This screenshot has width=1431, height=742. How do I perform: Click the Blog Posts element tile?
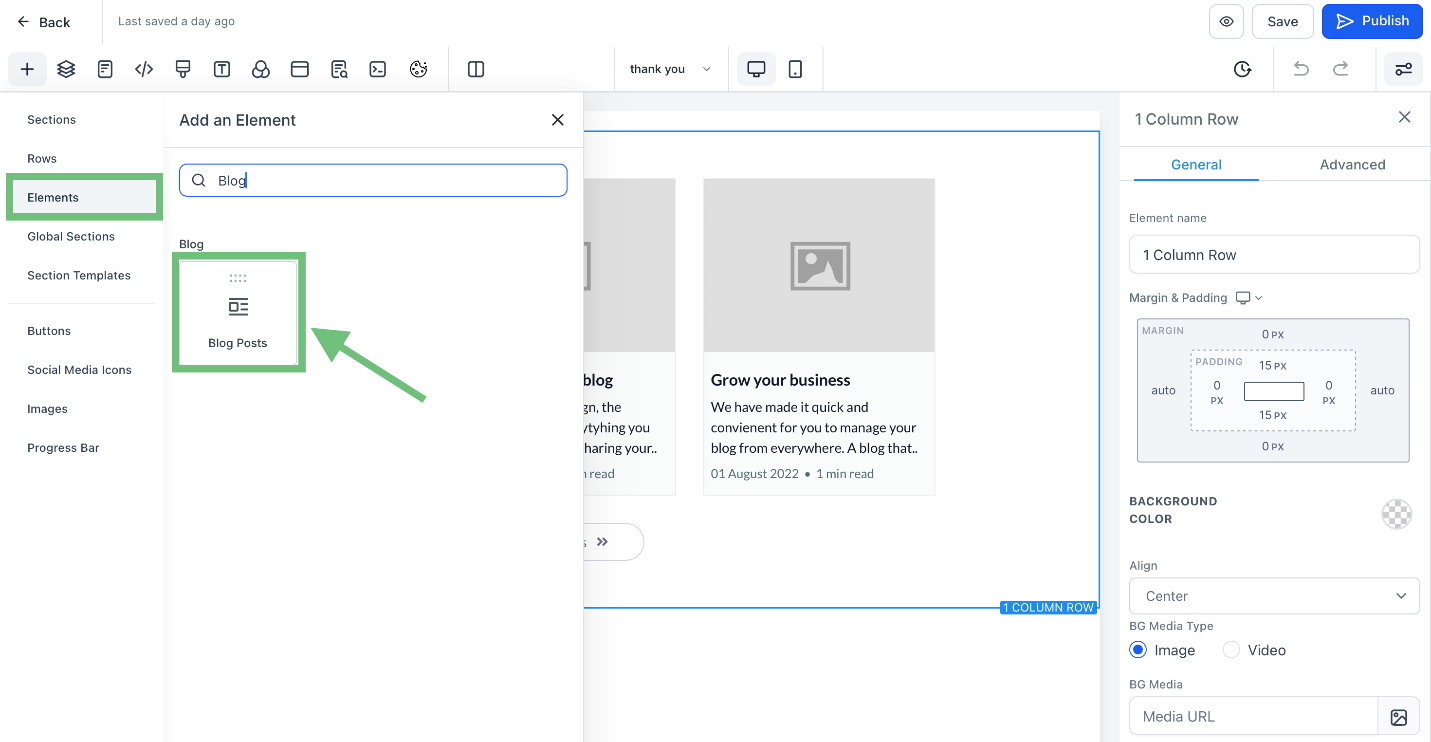[238, 312]
